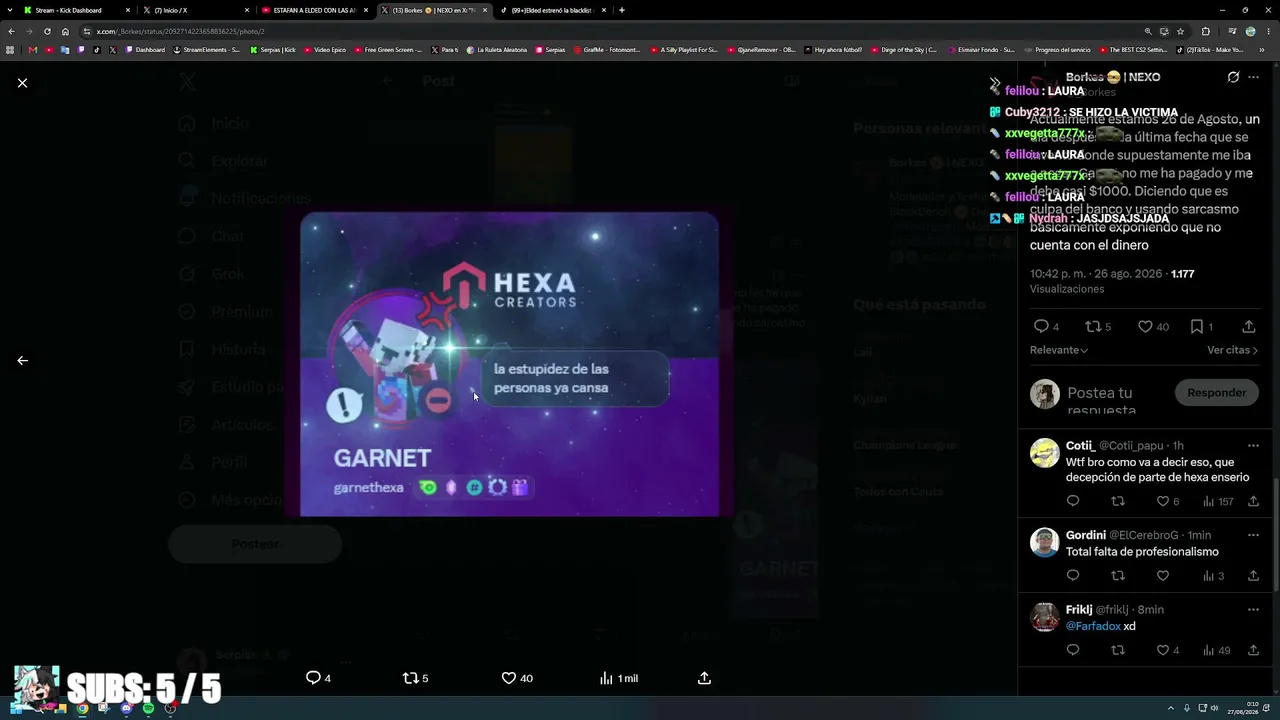Open the La Ruleta Aleatoria bookmark
Screen dimensions: 1280x720
click(x=495, y=49)
